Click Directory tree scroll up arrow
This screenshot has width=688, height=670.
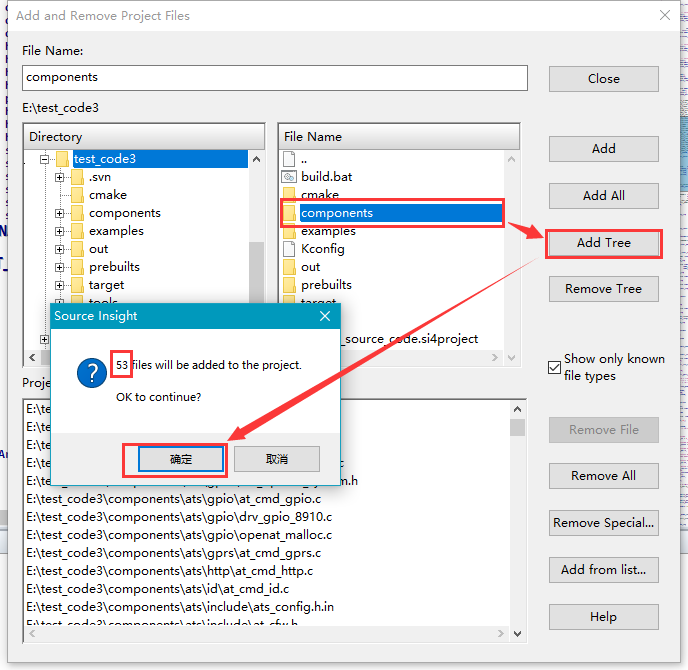coord(256,159)
